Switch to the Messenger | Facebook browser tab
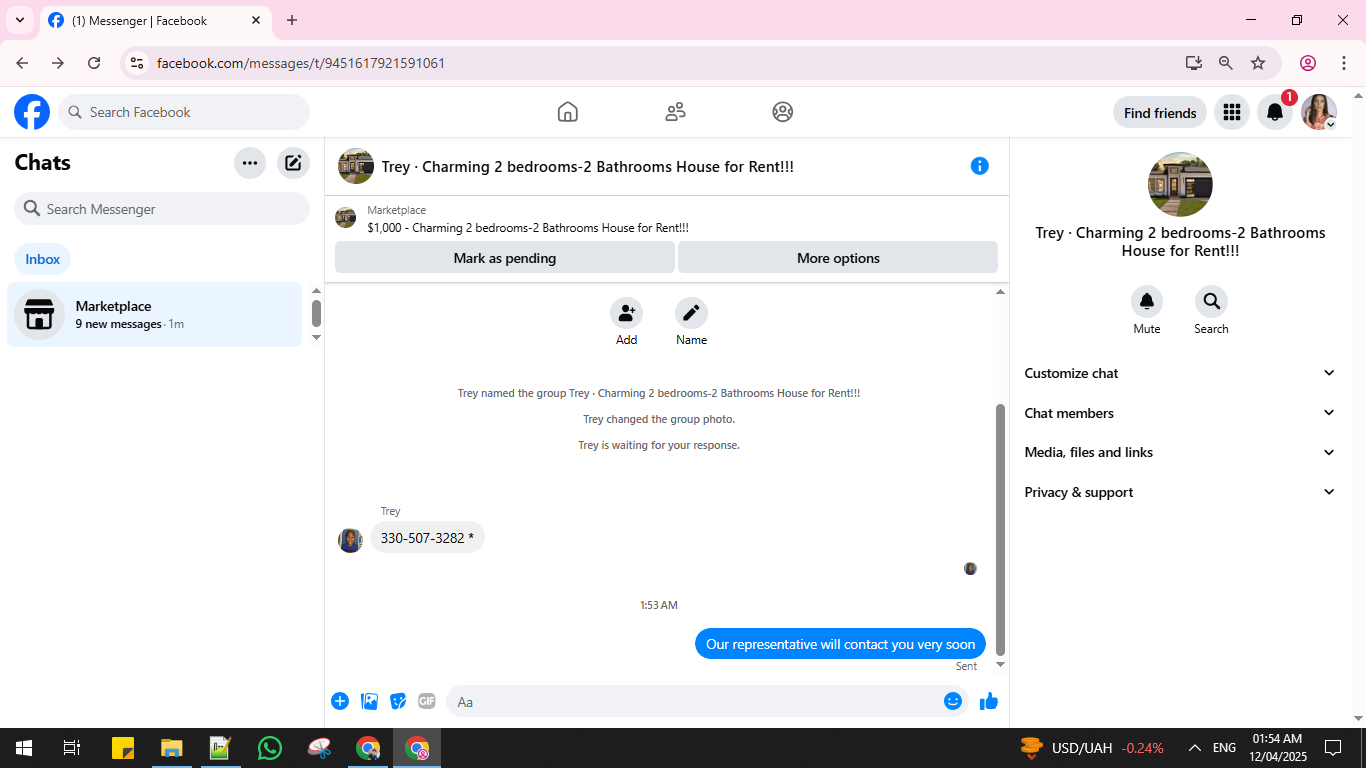Viewport: 1366px width, 768px height. click(156, 20)
